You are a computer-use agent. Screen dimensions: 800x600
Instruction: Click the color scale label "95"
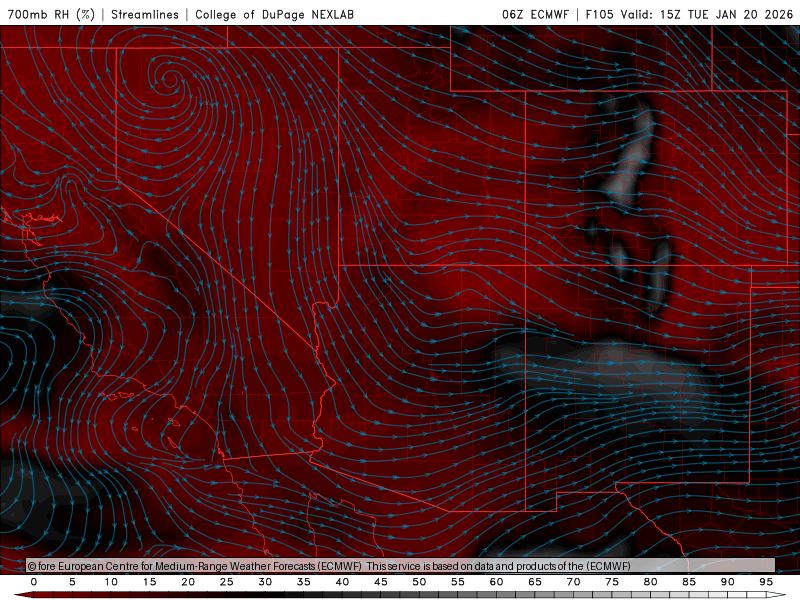coord(766,582)
